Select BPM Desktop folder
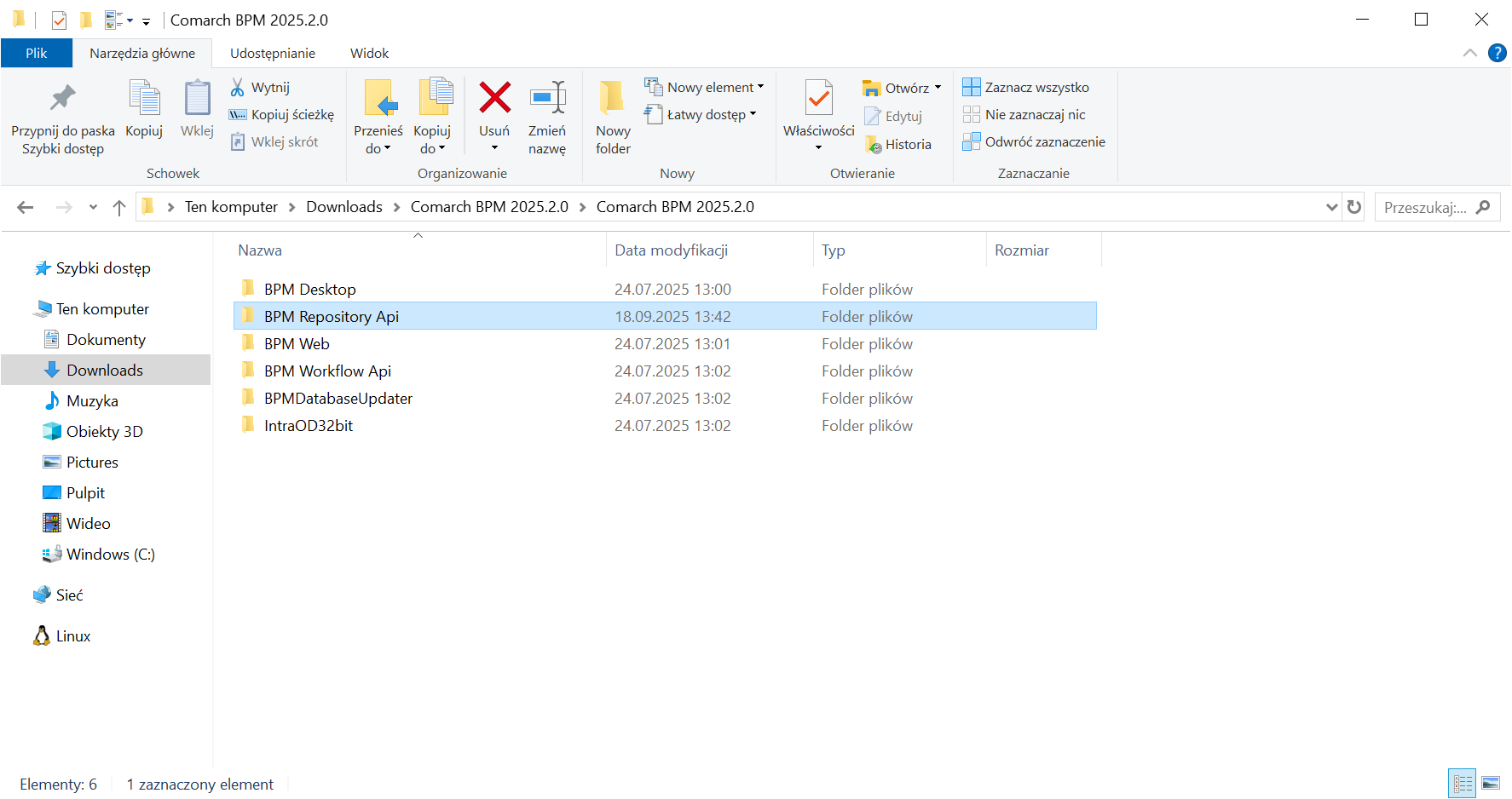This screenshot has width=1512, height=799. pos(665,290)
